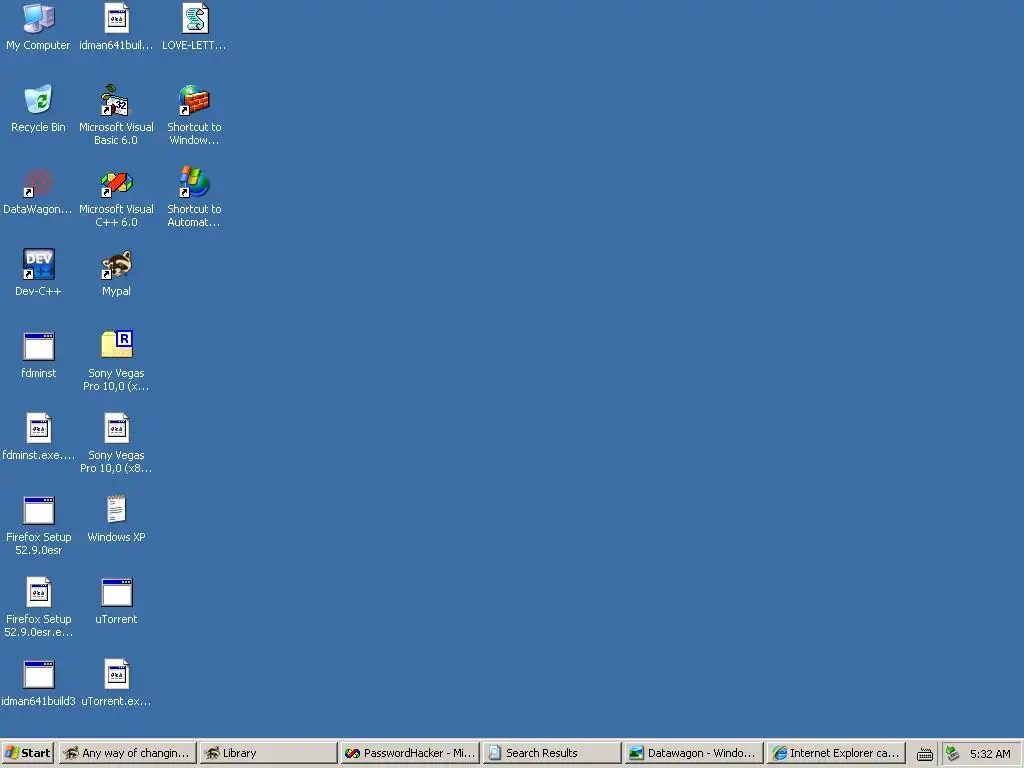Click the keyboard icon in the system tray

pos(924,754)
